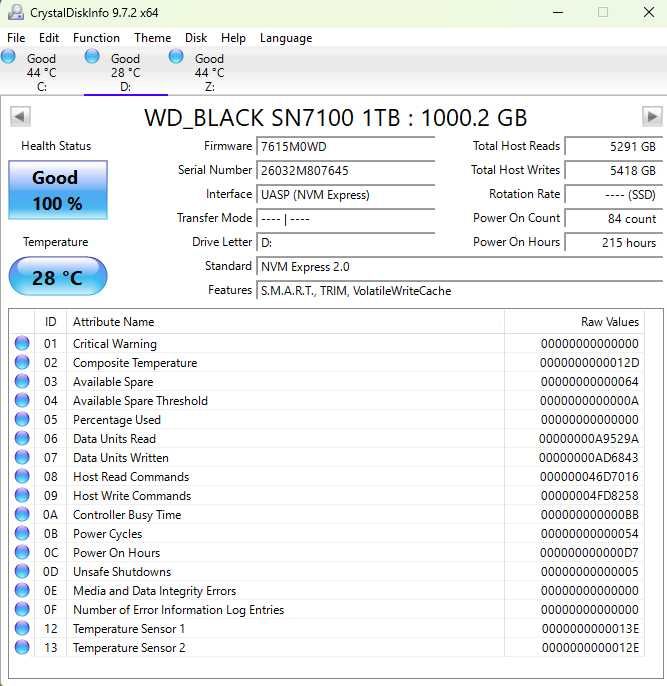Click status orb for Available Spare Threshold row
This screenshot has width=667, height=686.
(22, 400)
